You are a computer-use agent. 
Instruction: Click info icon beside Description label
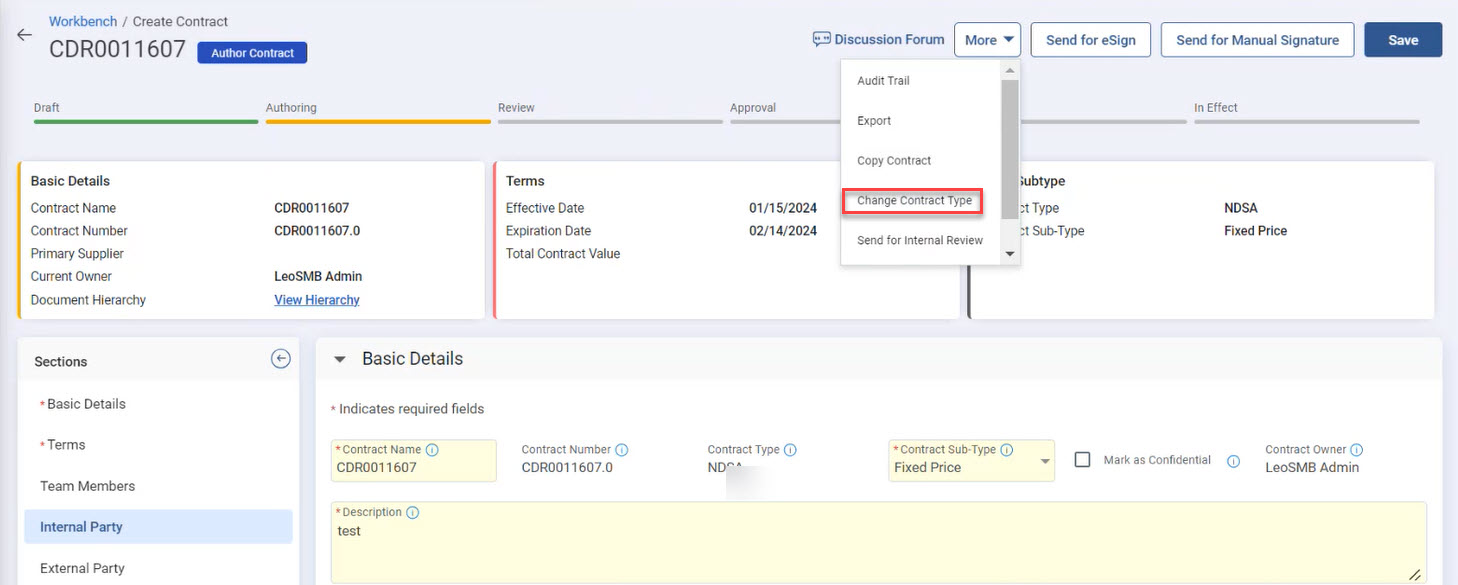(413, 512)
